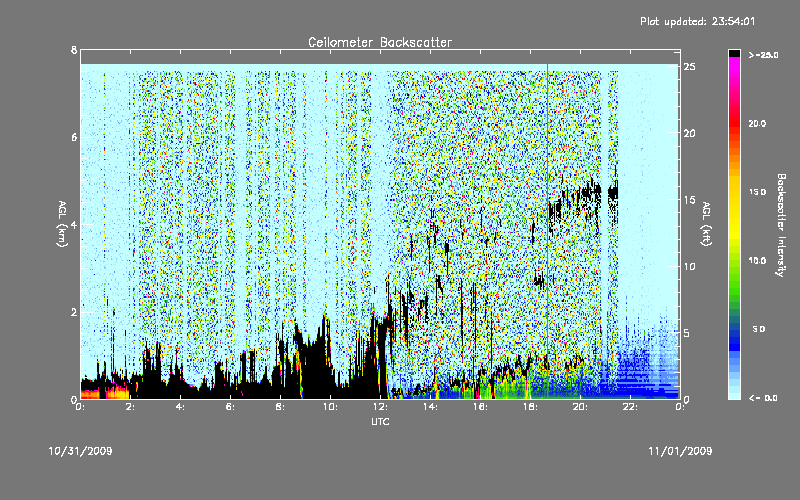800x500 pixels.
Task: Click the start date '10/31/2009'
Action: click(80, 451)
